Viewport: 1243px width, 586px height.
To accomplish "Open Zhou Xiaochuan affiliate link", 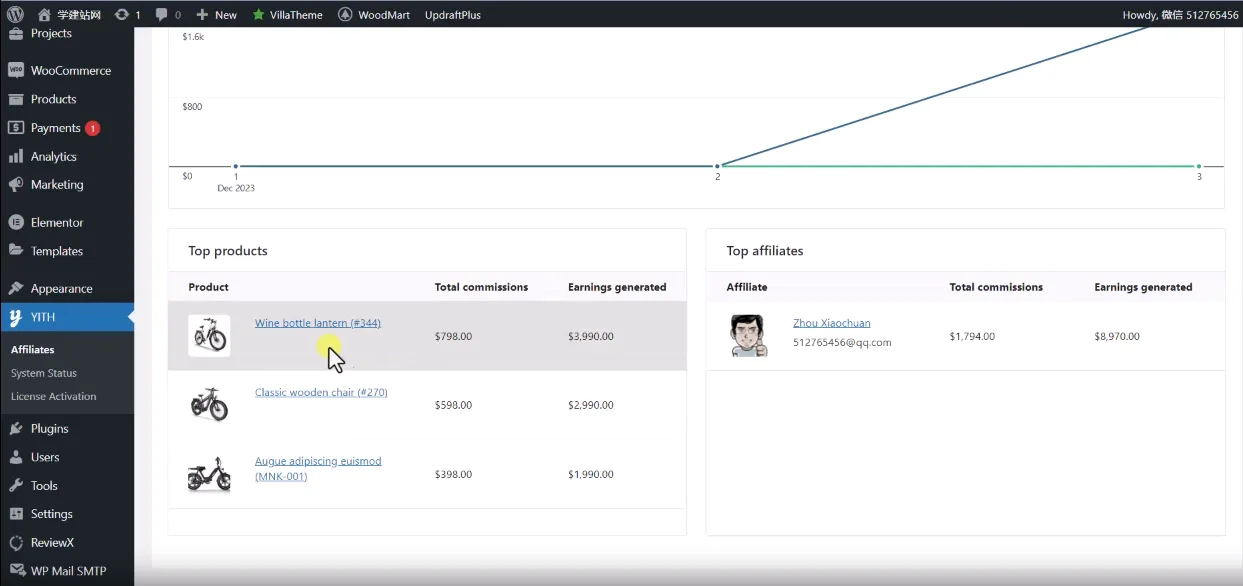I will coord(831,323).
